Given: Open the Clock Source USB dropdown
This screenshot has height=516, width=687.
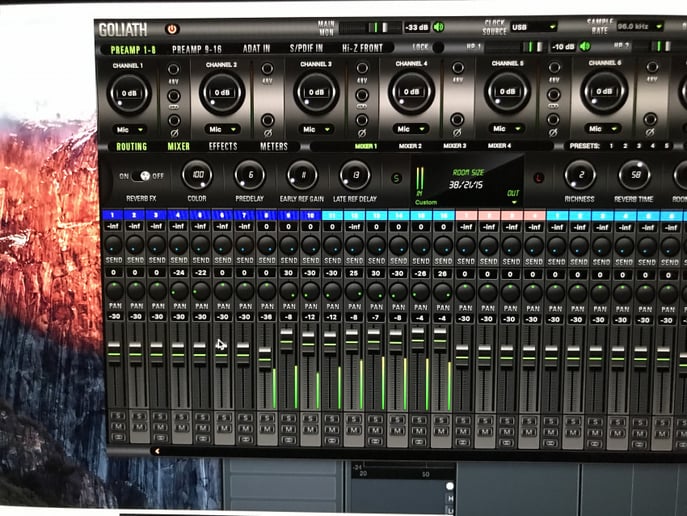Looking at the screenshot, I should pos(533,27).
